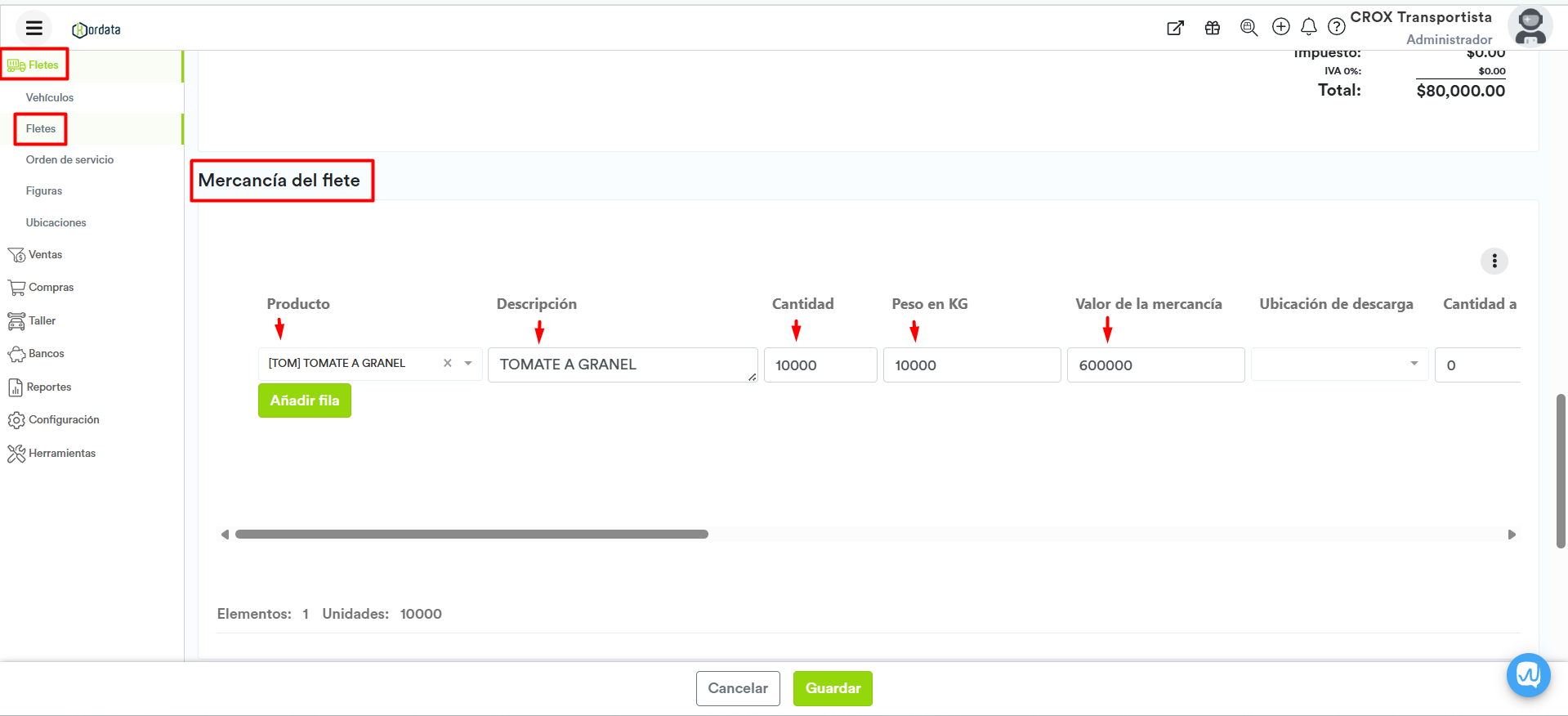Open Vehículos in the sidebar

point(50,97)
